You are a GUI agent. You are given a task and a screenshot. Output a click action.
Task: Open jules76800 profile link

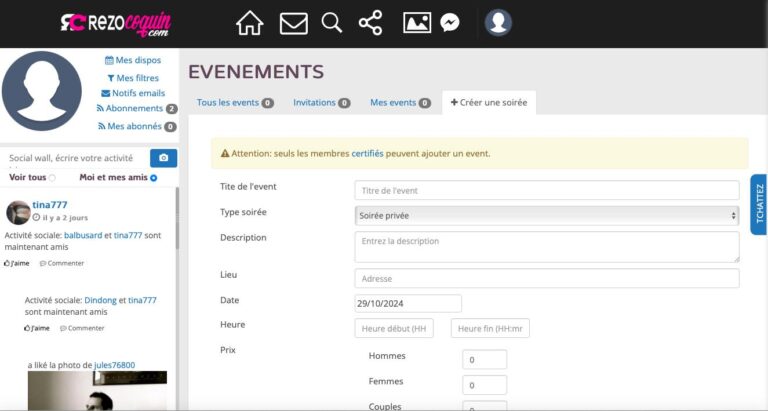115,365
